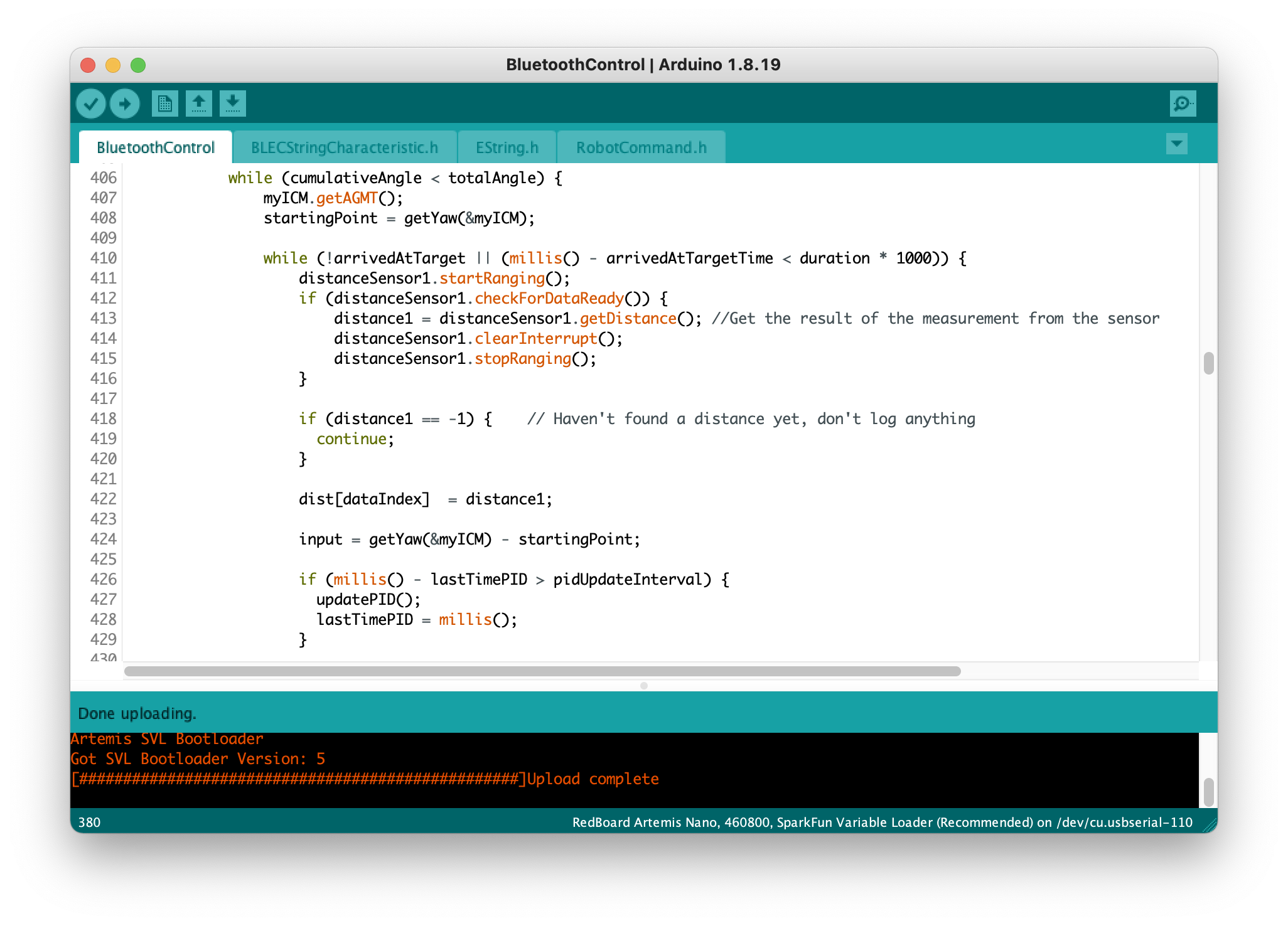Minimize the Arduino window

(x=113, y=65)
